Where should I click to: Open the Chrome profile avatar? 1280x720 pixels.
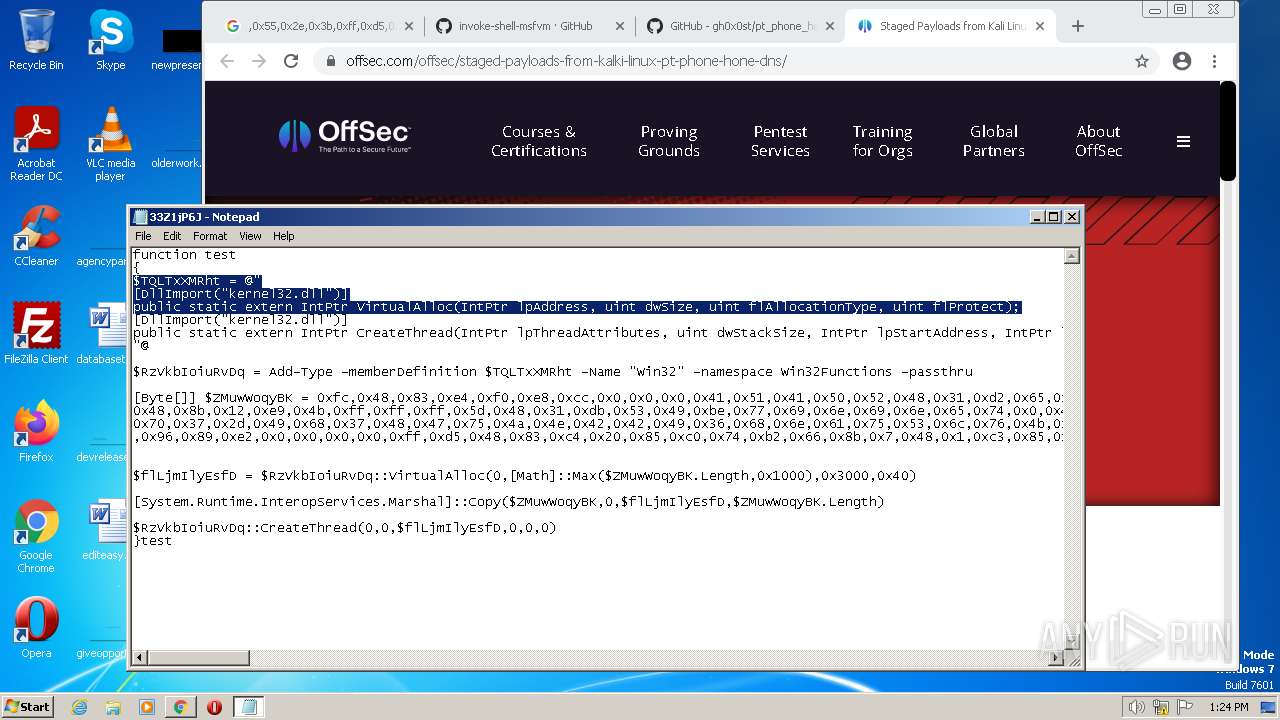coord(1182,61)
